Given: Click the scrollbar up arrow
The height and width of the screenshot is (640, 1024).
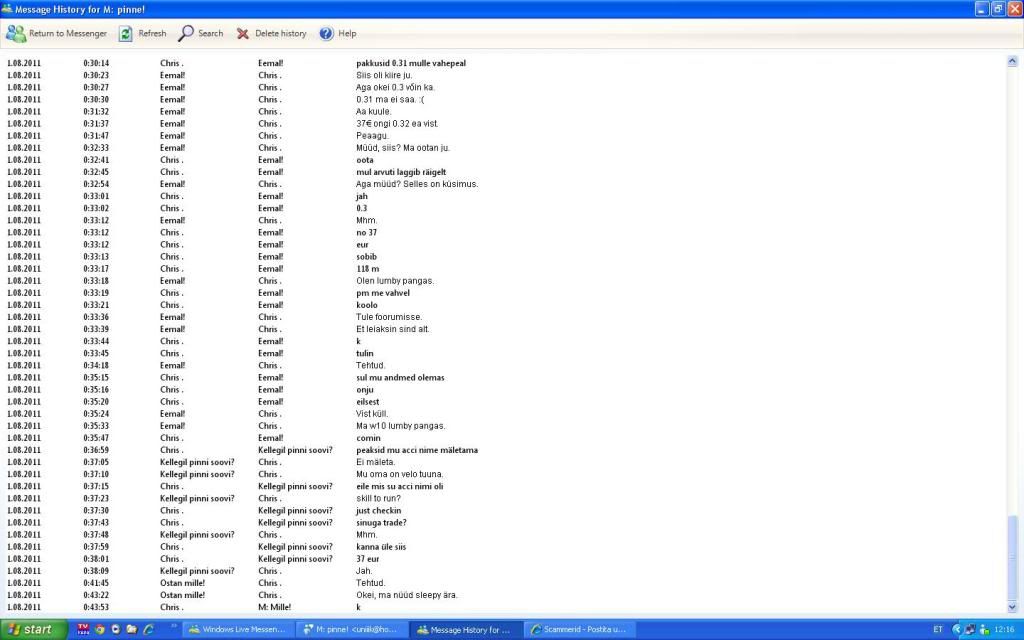Looking at the screenshot, I should point(1014,61).
